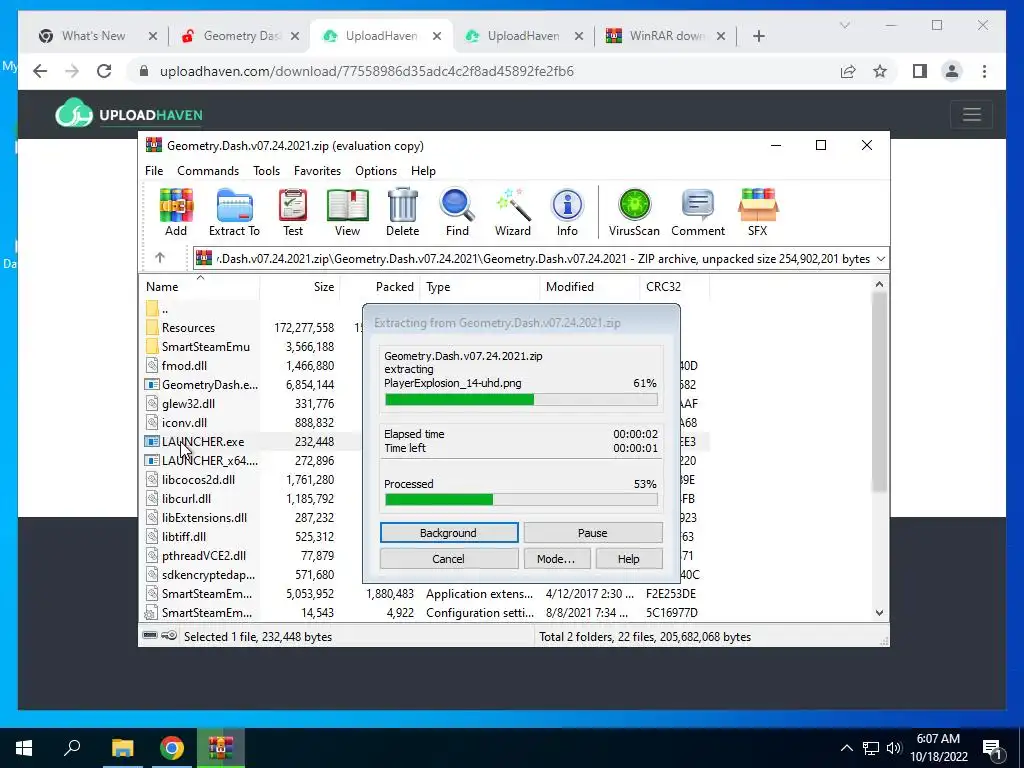The image size is (1024, 768).
Task: Open the Commands menu
Action: pyautogui.click(x=208, y=170)
